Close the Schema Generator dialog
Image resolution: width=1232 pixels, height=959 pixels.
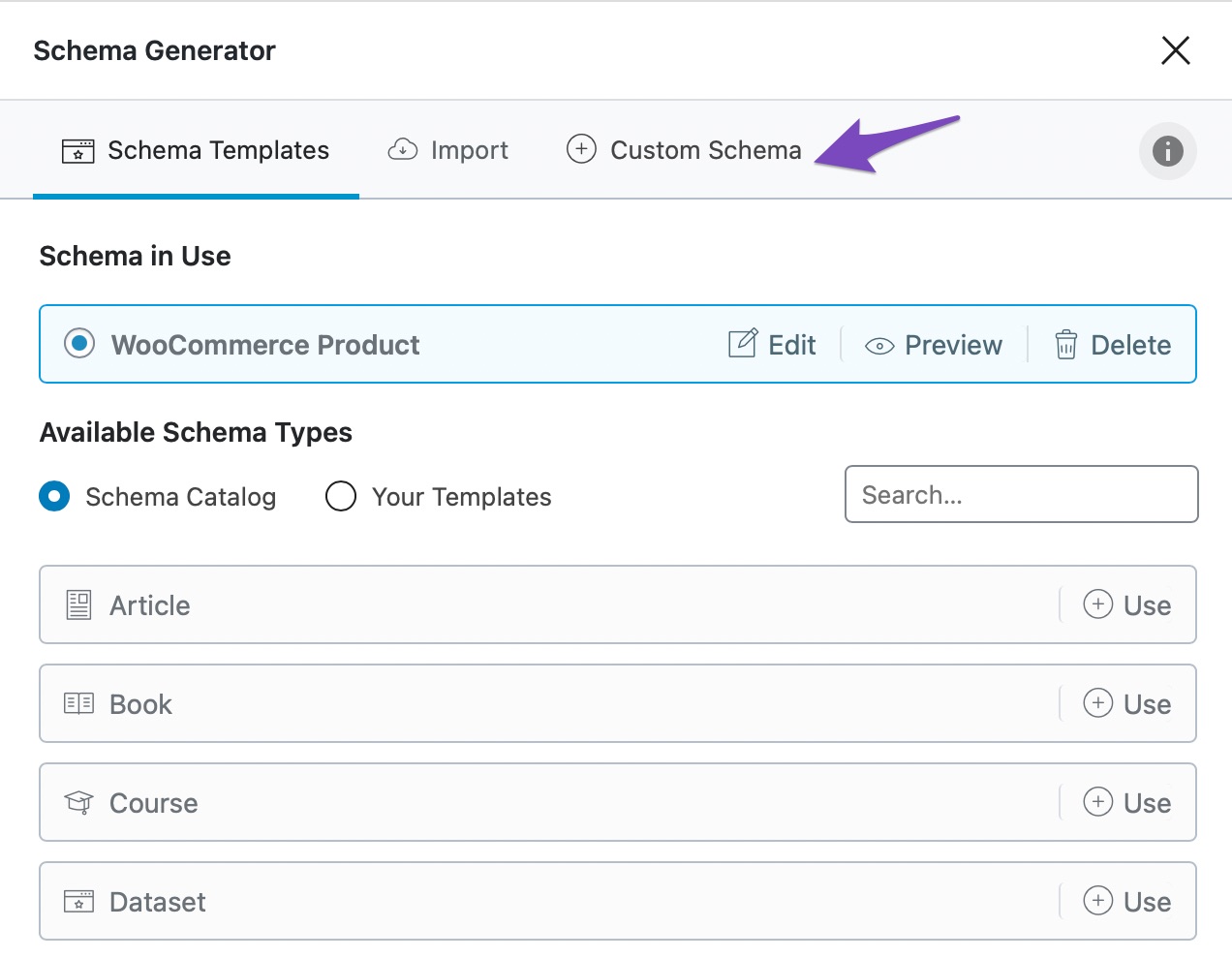pyautogui.click(x=1175, y=50)
